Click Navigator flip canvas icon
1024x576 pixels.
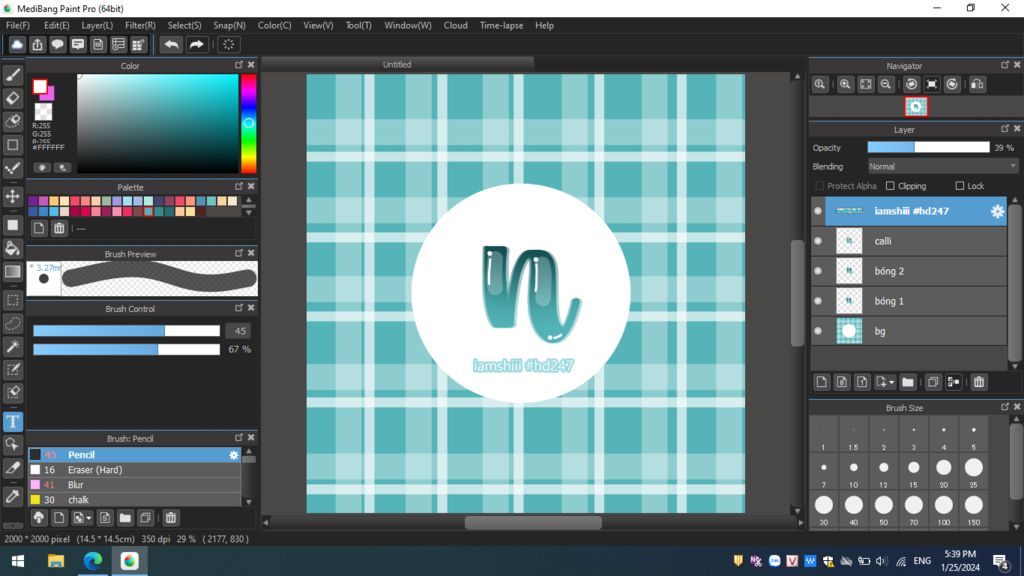tap(977, 84)
